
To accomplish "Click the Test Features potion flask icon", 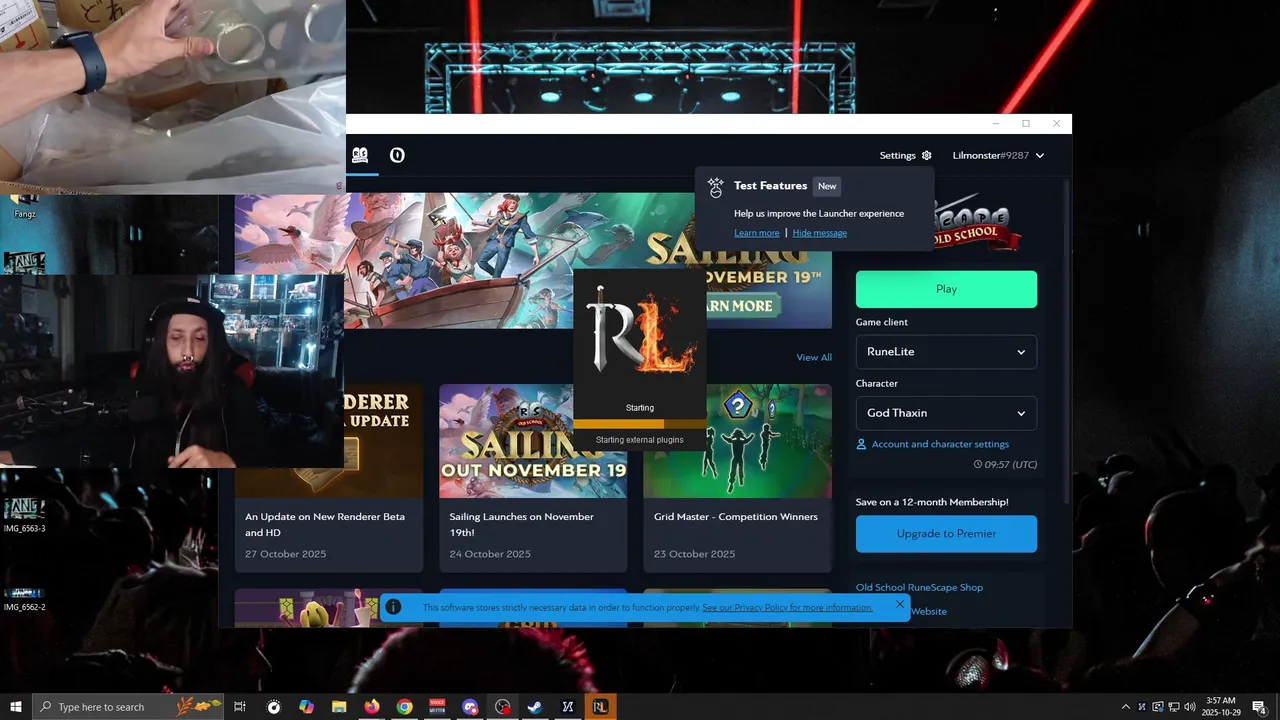I will click(715, 187).
